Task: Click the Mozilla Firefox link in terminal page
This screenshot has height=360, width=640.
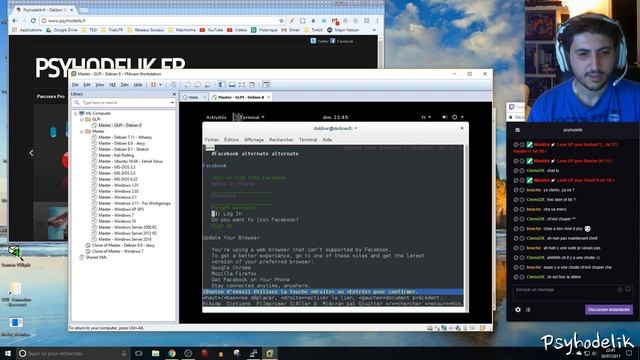Action: pyautogui.click(x=234, y=274)
